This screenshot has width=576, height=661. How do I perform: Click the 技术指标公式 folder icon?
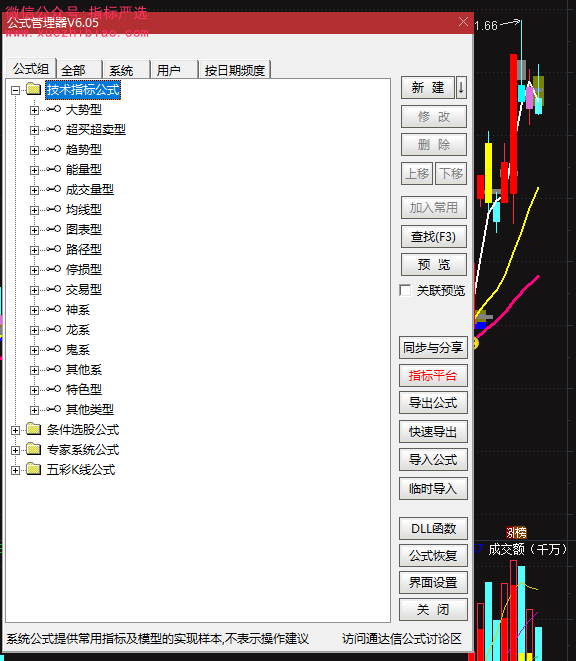pyautogui.click(x=33, y=89)
